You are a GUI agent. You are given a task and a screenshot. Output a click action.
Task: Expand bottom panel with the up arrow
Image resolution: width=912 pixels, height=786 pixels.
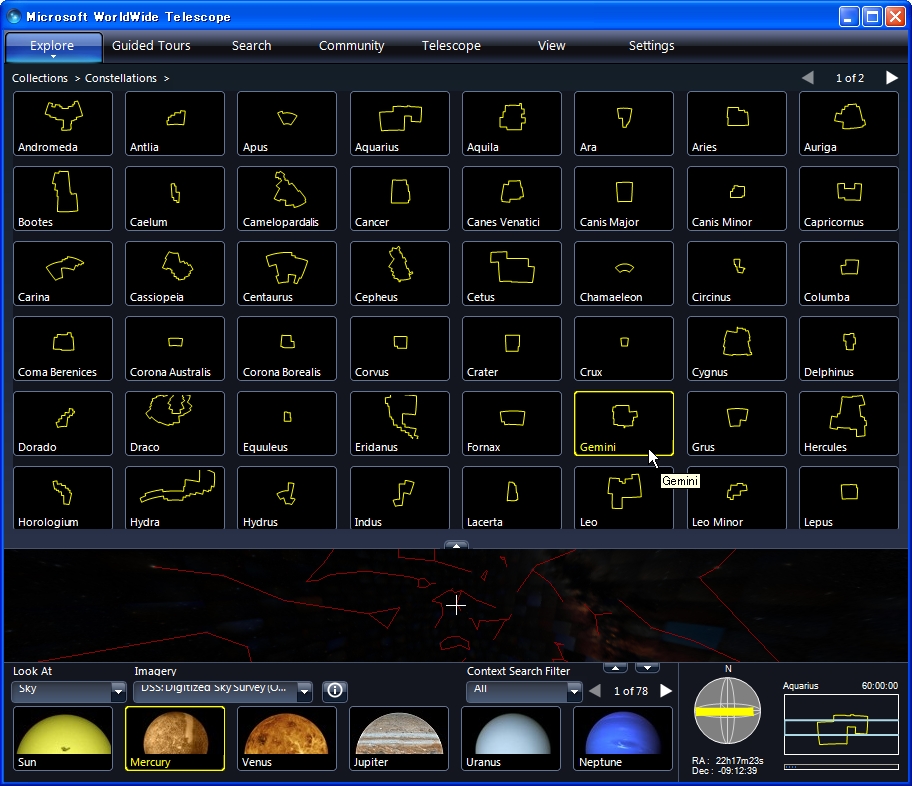[x=615, y=667]
